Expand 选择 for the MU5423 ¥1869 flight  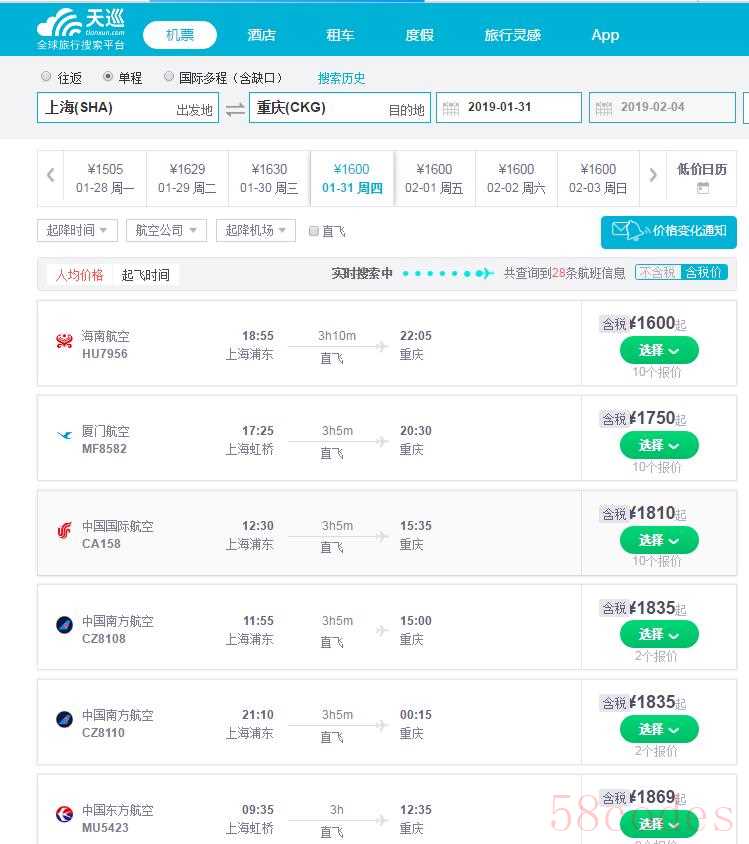point(659,824)
